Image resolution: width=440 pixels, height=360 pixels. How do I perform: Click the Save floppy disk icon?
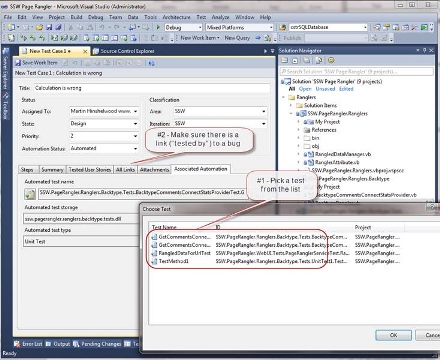[49, 27]
